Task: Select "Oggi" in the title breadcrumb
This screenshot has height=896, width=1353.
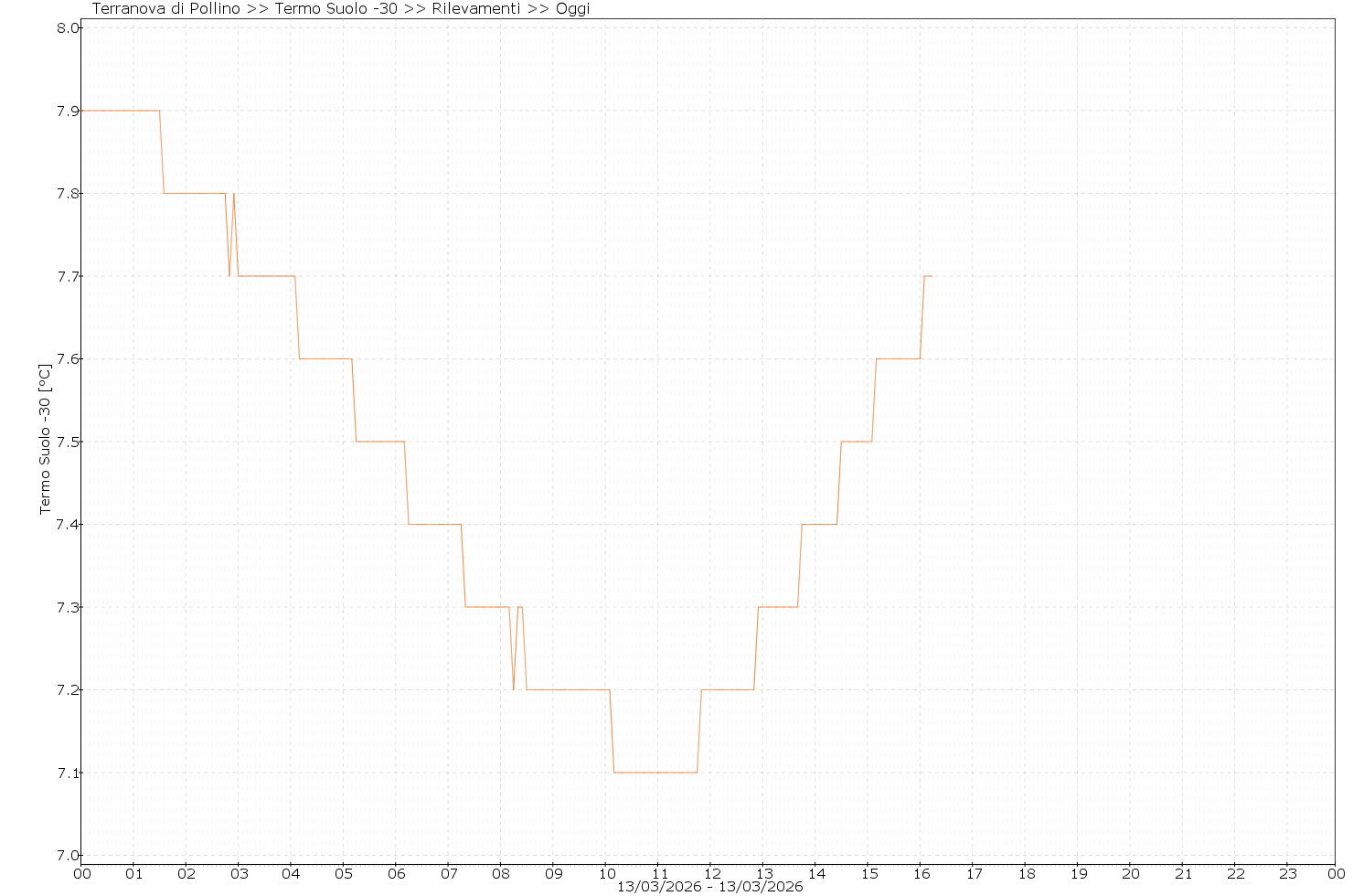Action: coord(572,9)
